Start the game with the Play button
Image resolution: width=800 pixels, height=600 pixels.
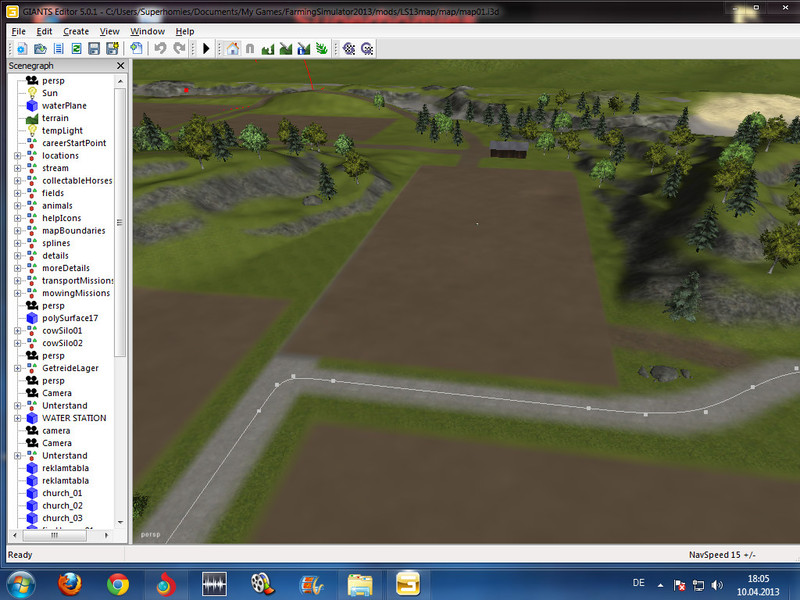pyautogui.click(x=206, y=48)
